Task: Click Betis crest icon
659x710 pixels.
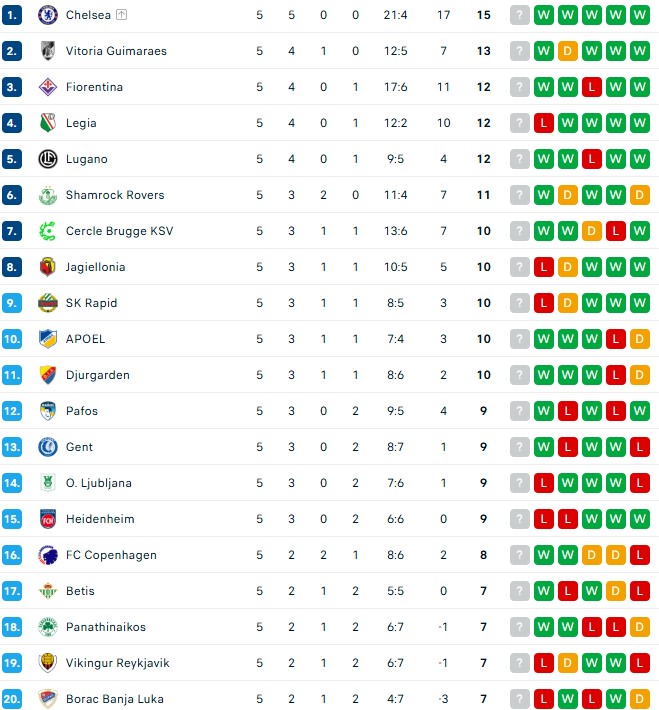Action: 48,591
